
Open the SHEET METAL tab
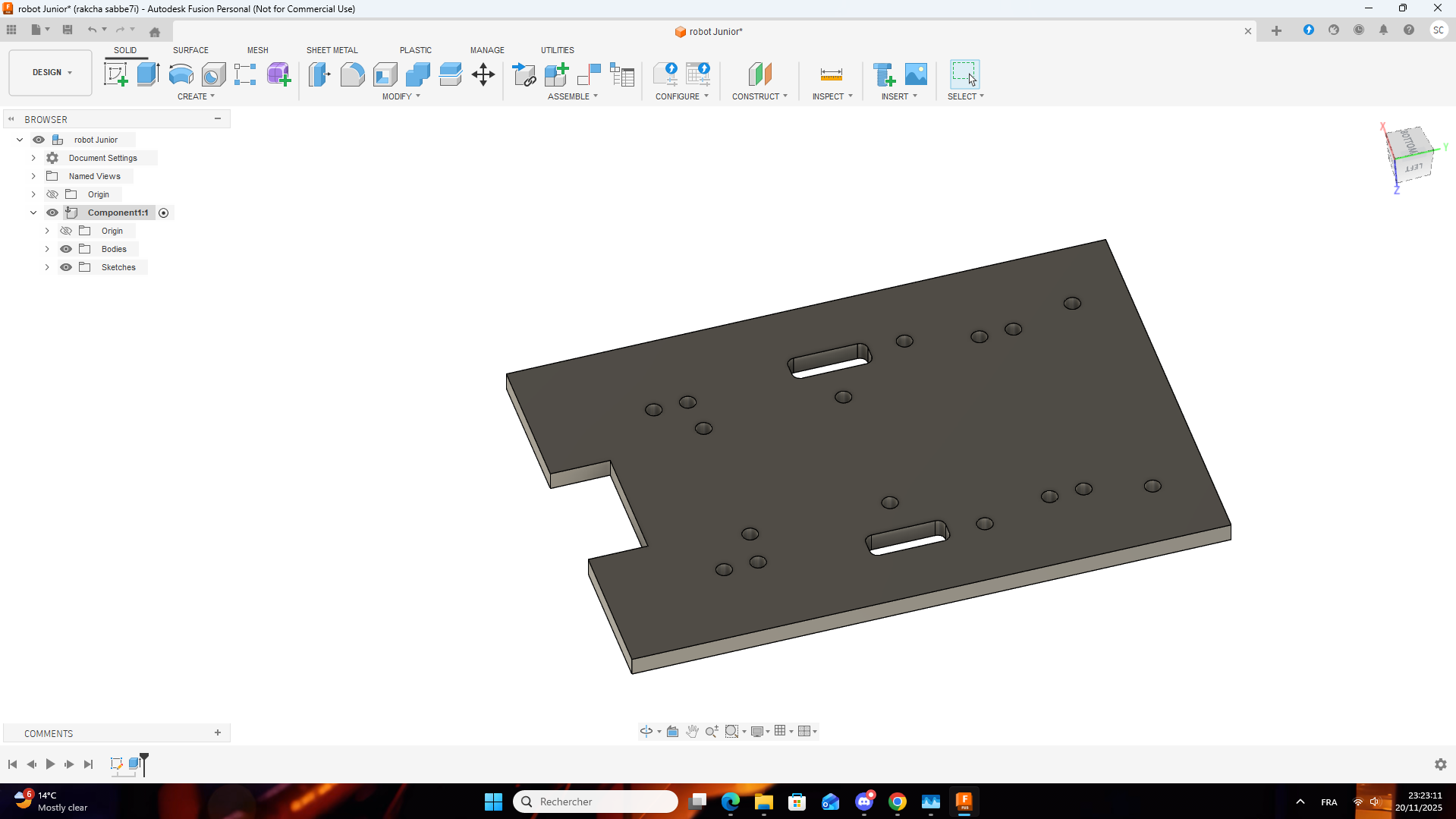tap(332, 50)
